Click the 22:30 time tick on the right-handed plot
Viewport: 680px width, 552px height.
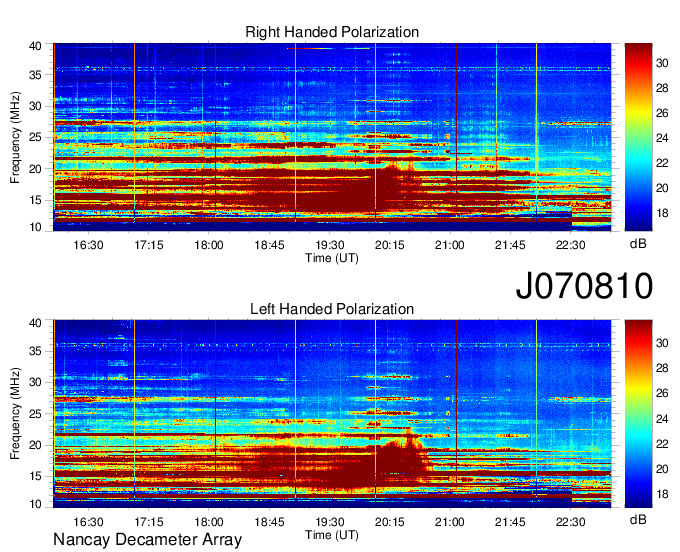click(571, 245)
